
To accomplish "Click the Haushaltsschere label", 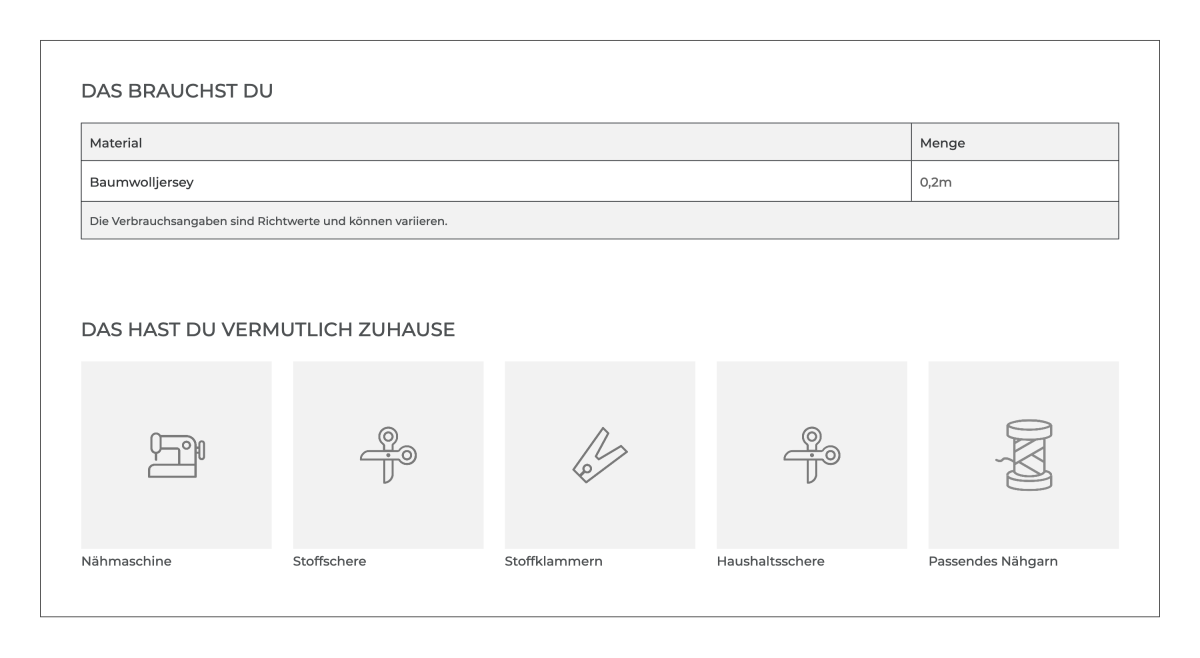I will 770,561.
